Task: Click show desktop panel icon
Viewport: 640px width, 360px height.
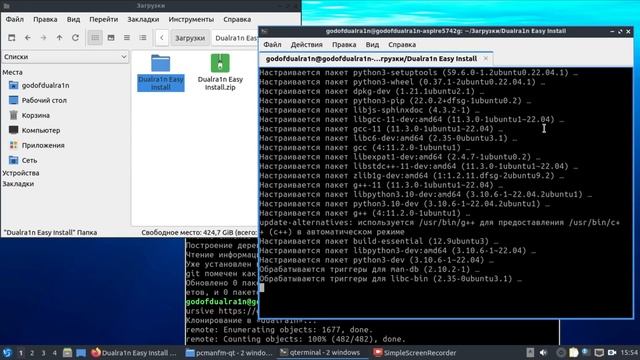Action: tap(81, 353)
